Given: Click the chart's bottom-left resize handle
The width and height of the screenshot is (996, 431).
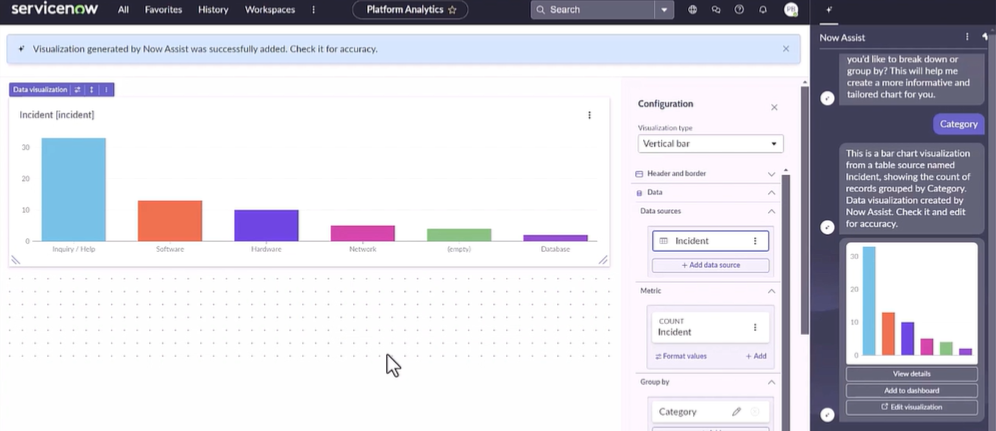Looking at the screenshot, I should click(x=16, y=260).
